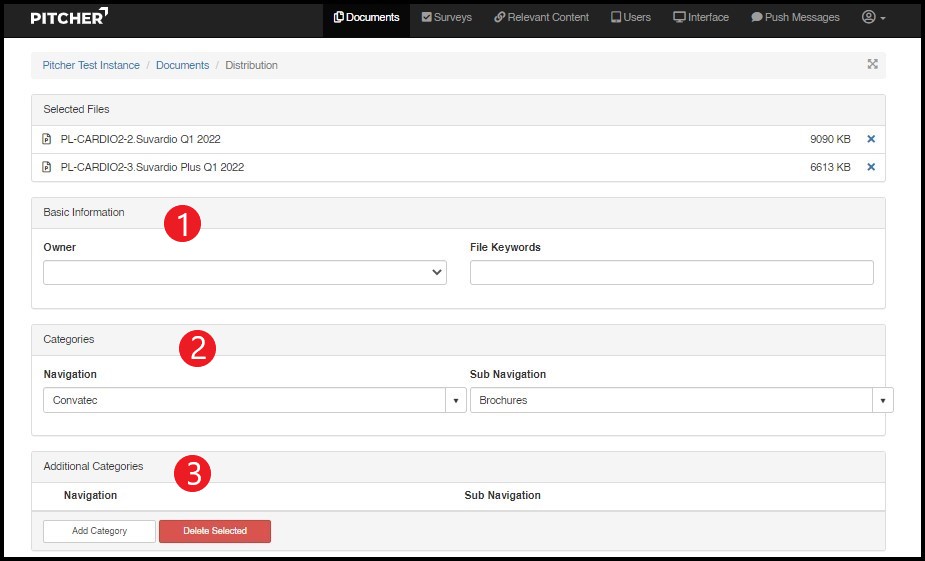This screenshot has height=561, width=925.
Task: Click the Pitcher logo in the header
Action: pos(68,17)
